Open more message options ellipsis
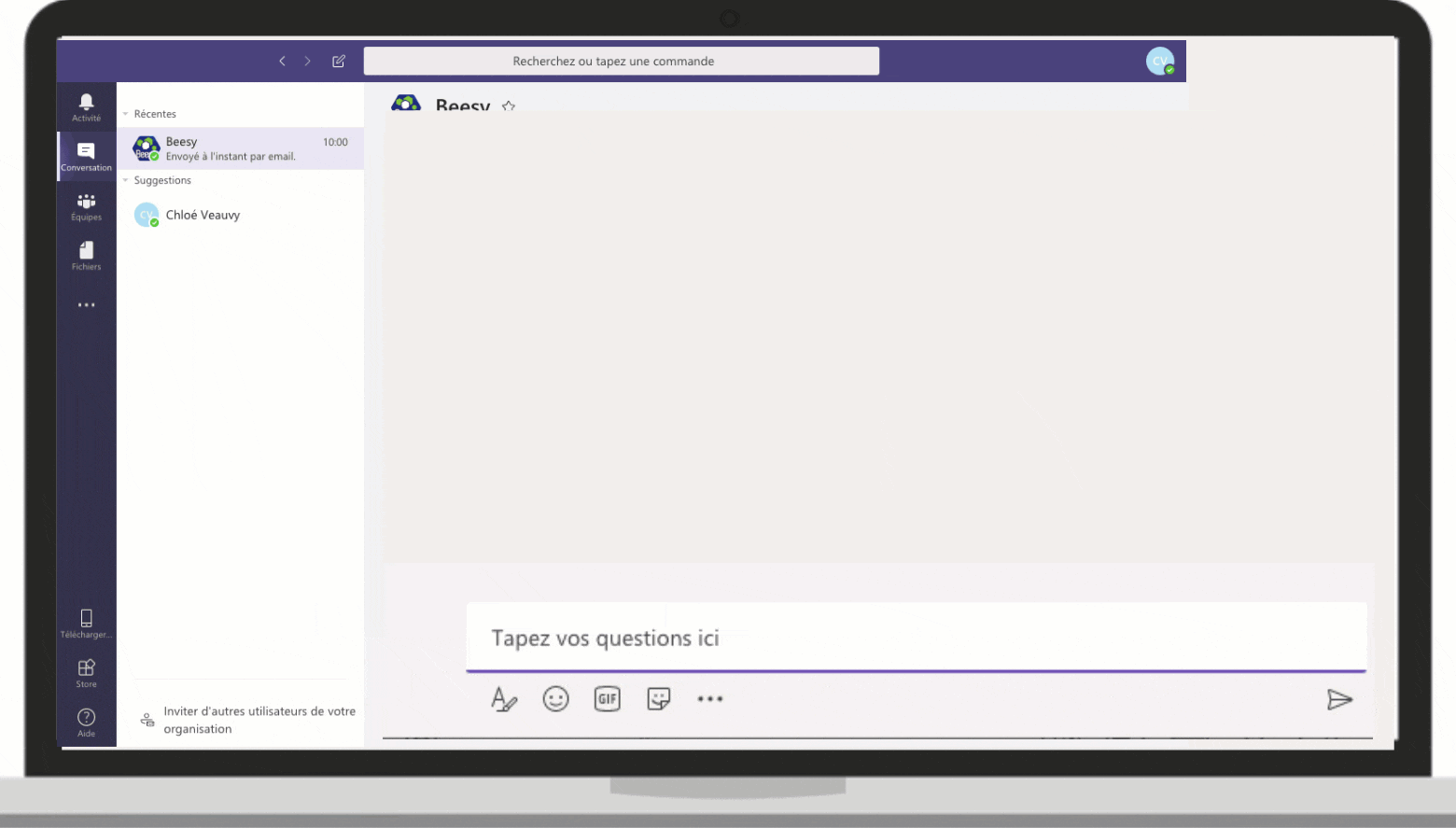 (710, 699)
